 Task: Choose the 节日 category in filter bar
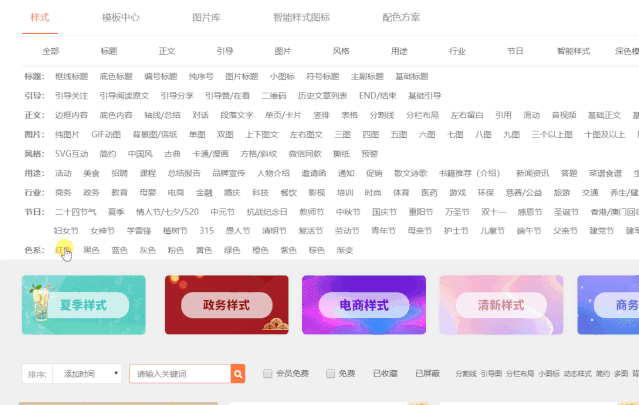click(x=515, y=50)
